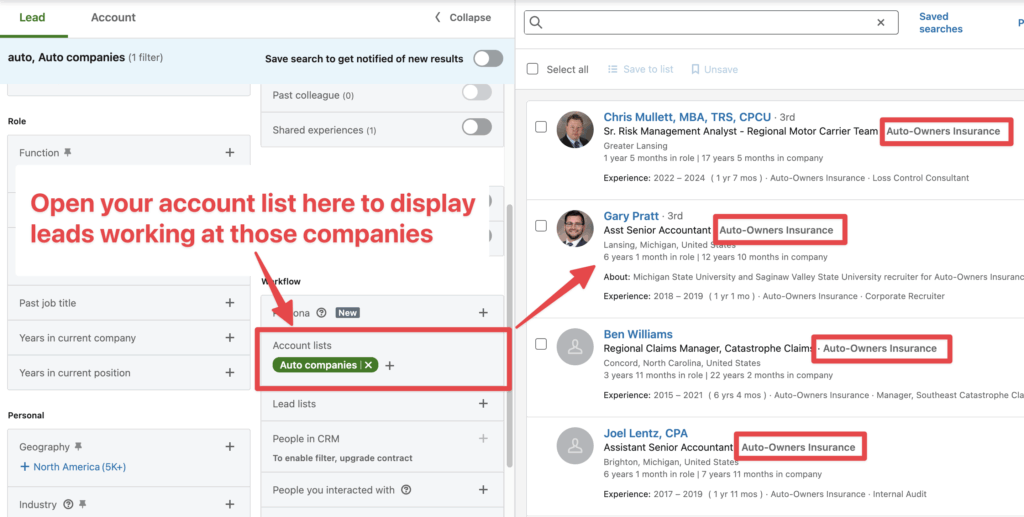This screenshot has width=1024, height=517.
Task: Click the filter panel vertical scrollbar
Action: pyautogui.click(x=511, y=336)
